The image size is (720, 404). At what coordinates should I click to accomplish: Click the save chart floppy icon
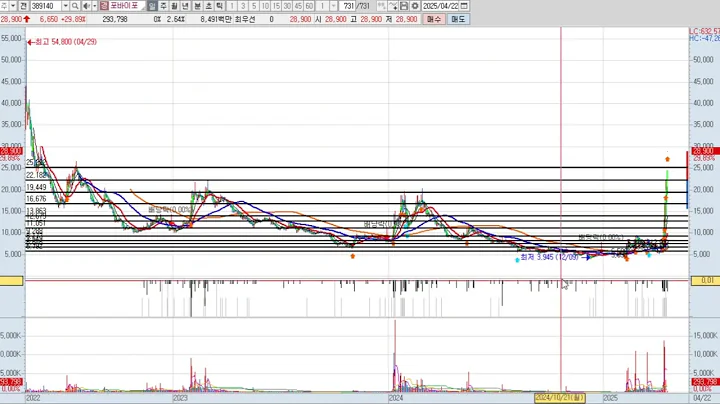click(404, 6)
